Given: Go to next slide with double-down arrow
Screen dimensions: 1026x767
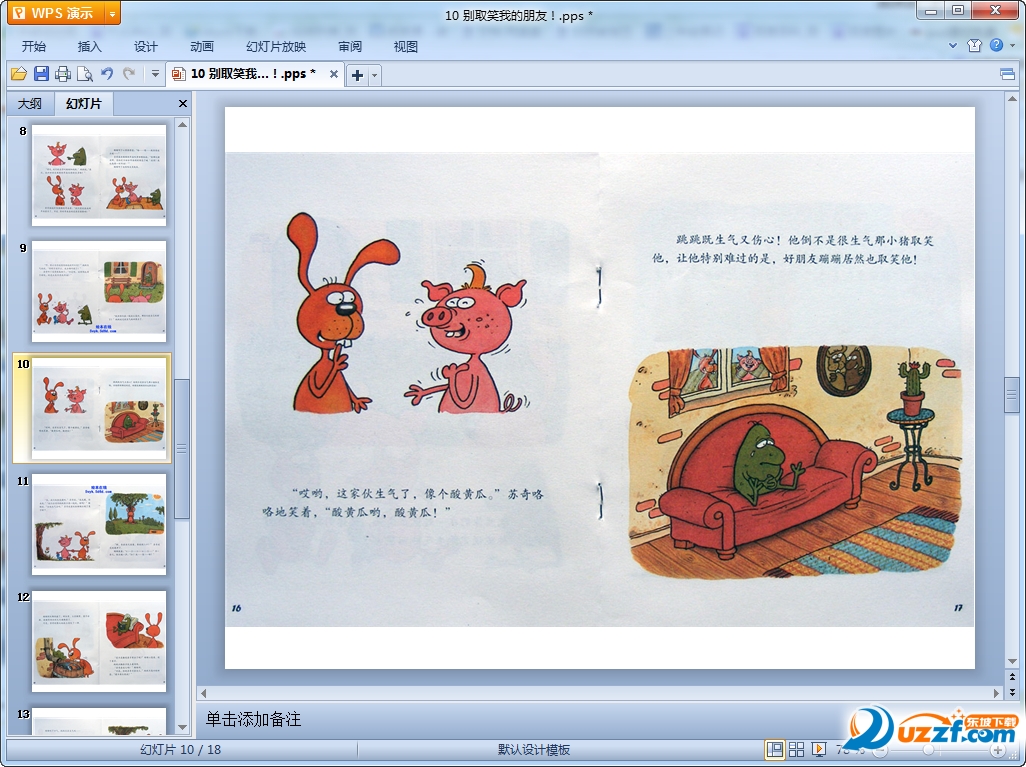Looking at the screenshot, I should pyautogui.click(x=1012, y=692).
